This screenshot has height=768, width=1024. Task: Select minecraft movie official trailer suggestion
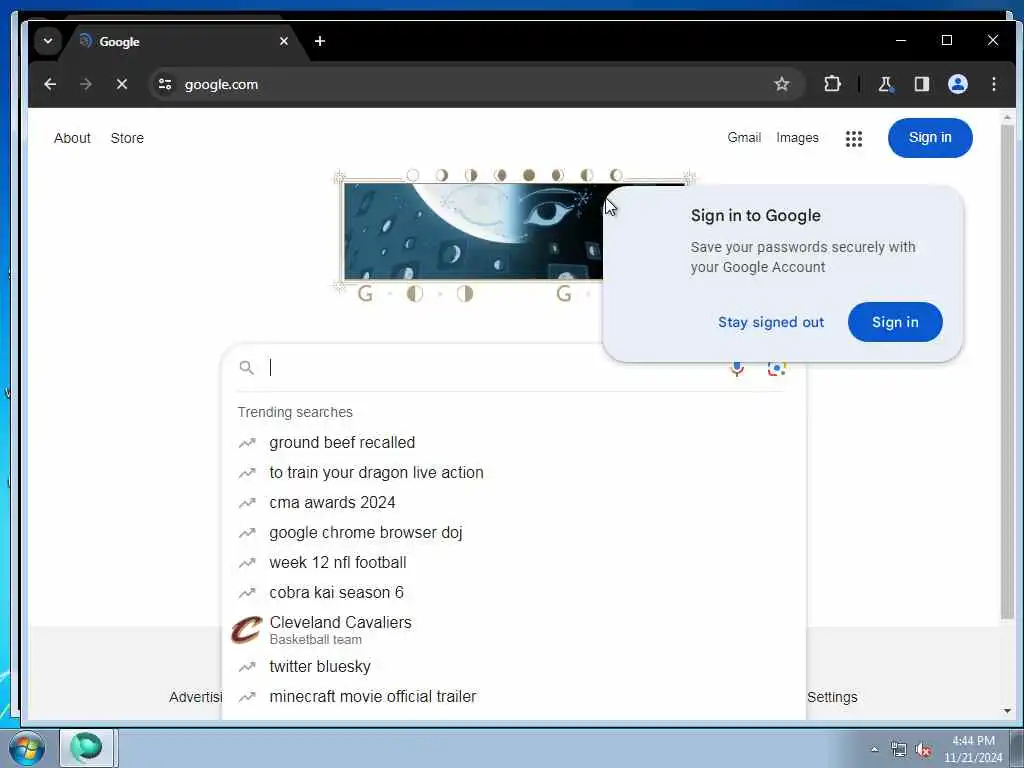[x=513, y=697]
